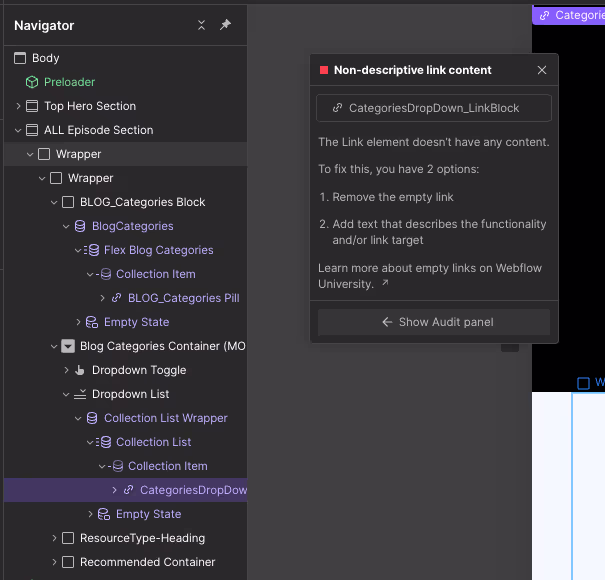Select the nested Wrapper row above BLOG_Categories Block
Image resolution: width=605 pixels, height=580 pixels.
click(125, 178)
